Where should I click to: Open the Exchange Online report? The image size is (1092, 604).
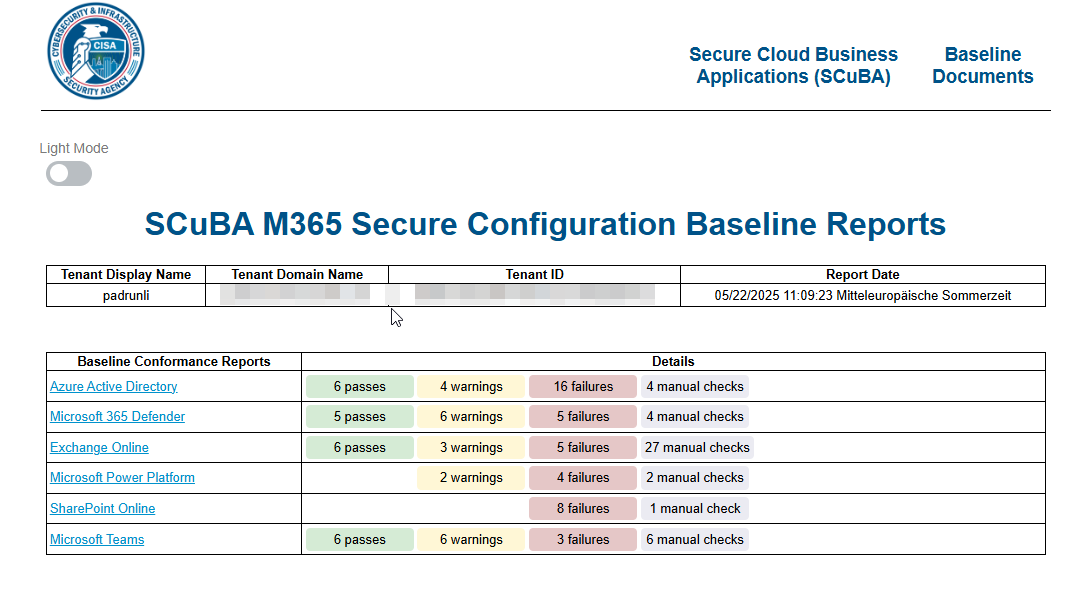pos(99,447)
